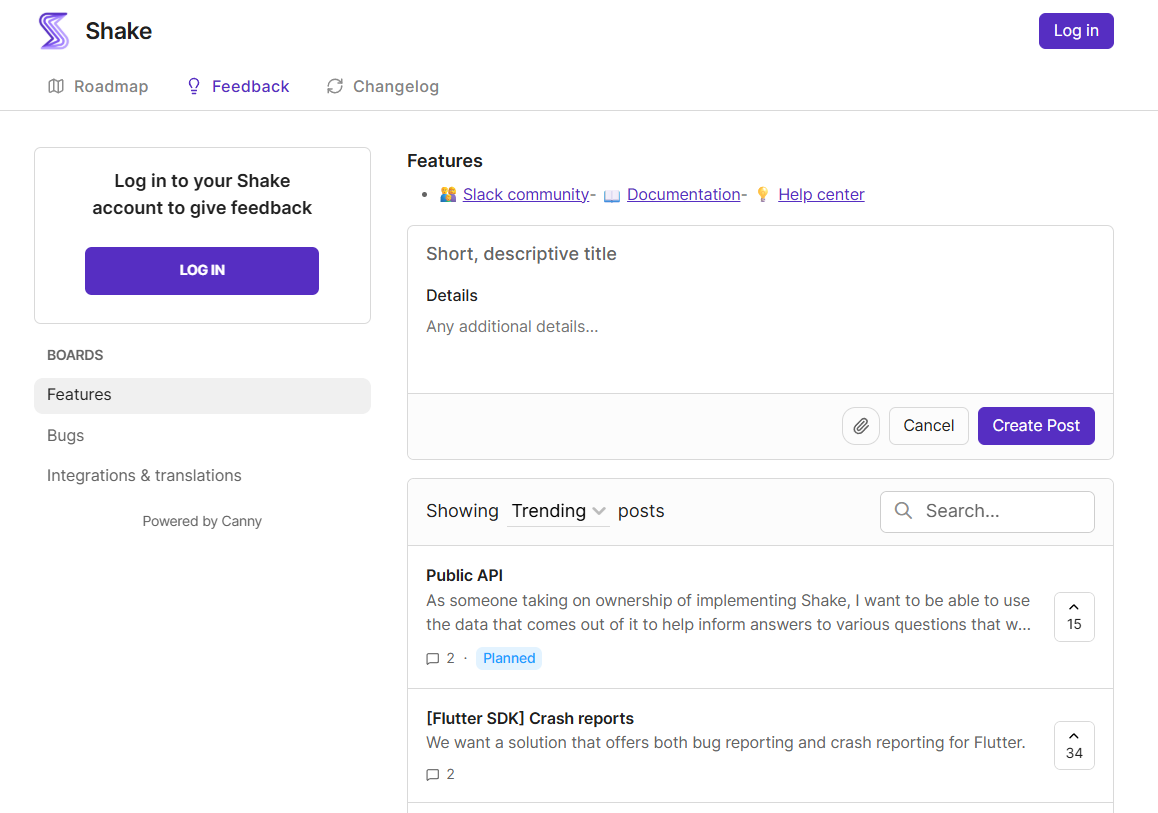
Task: Click the comment icon on Public API
Action: point(433,659)
